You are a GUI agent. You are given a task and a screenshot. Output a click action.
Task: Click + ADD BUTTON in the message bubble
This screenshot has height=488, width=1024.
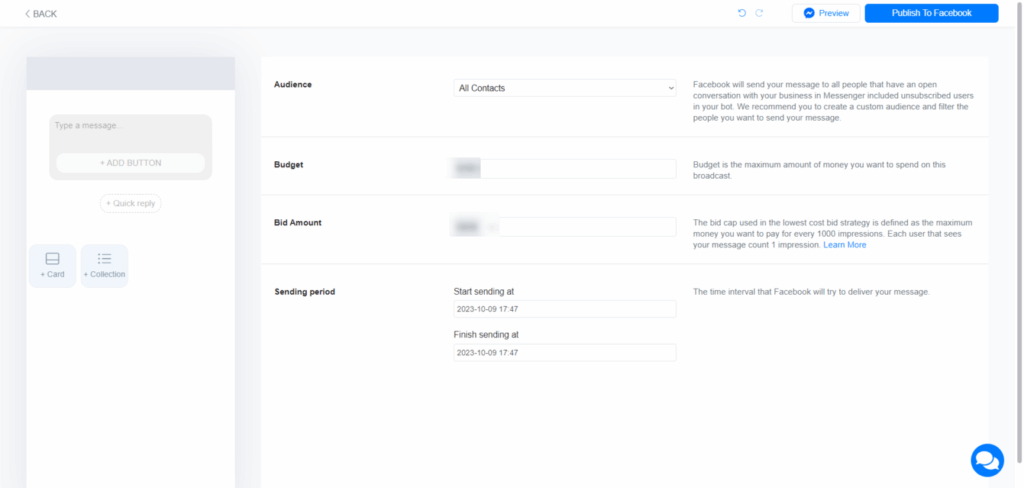tap(130, 163)
